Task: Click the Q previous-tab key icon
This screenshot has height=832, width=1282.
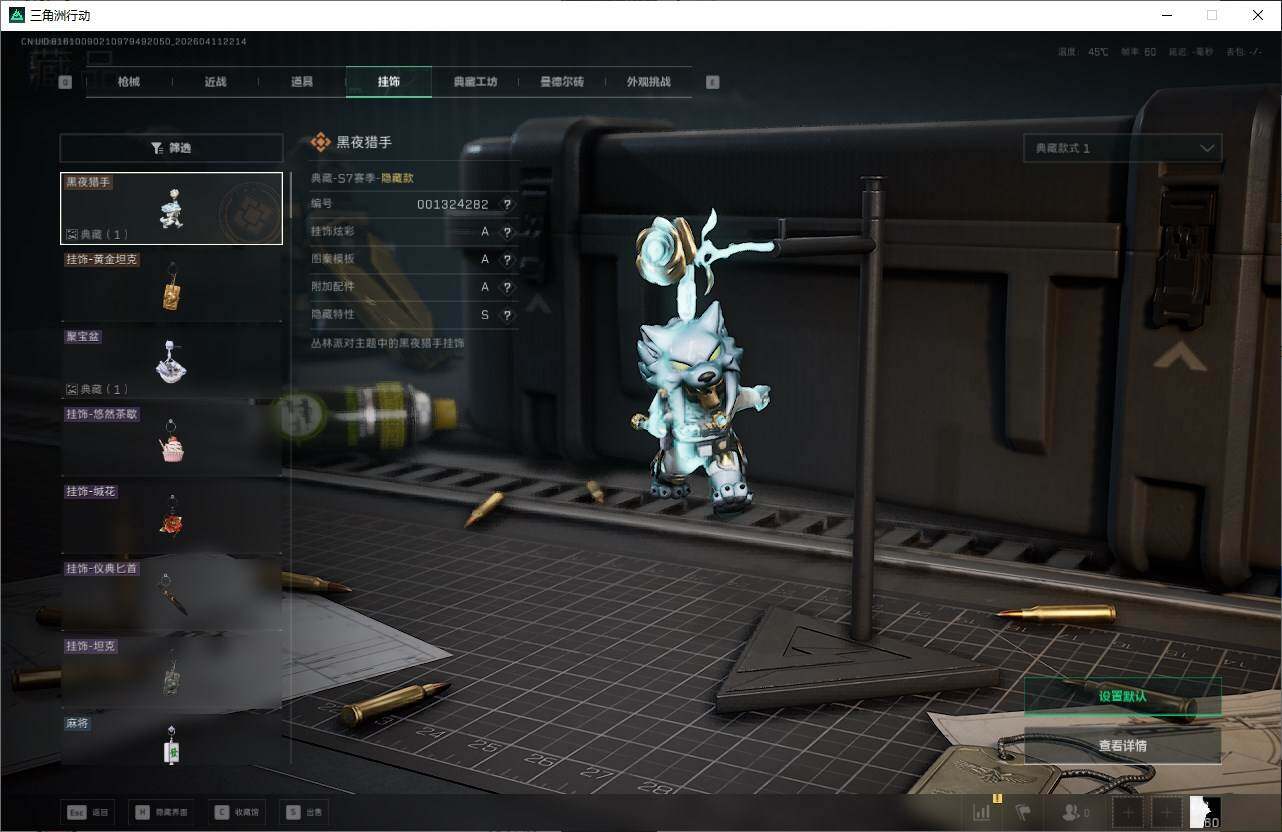Action: (x=65, y=83)
